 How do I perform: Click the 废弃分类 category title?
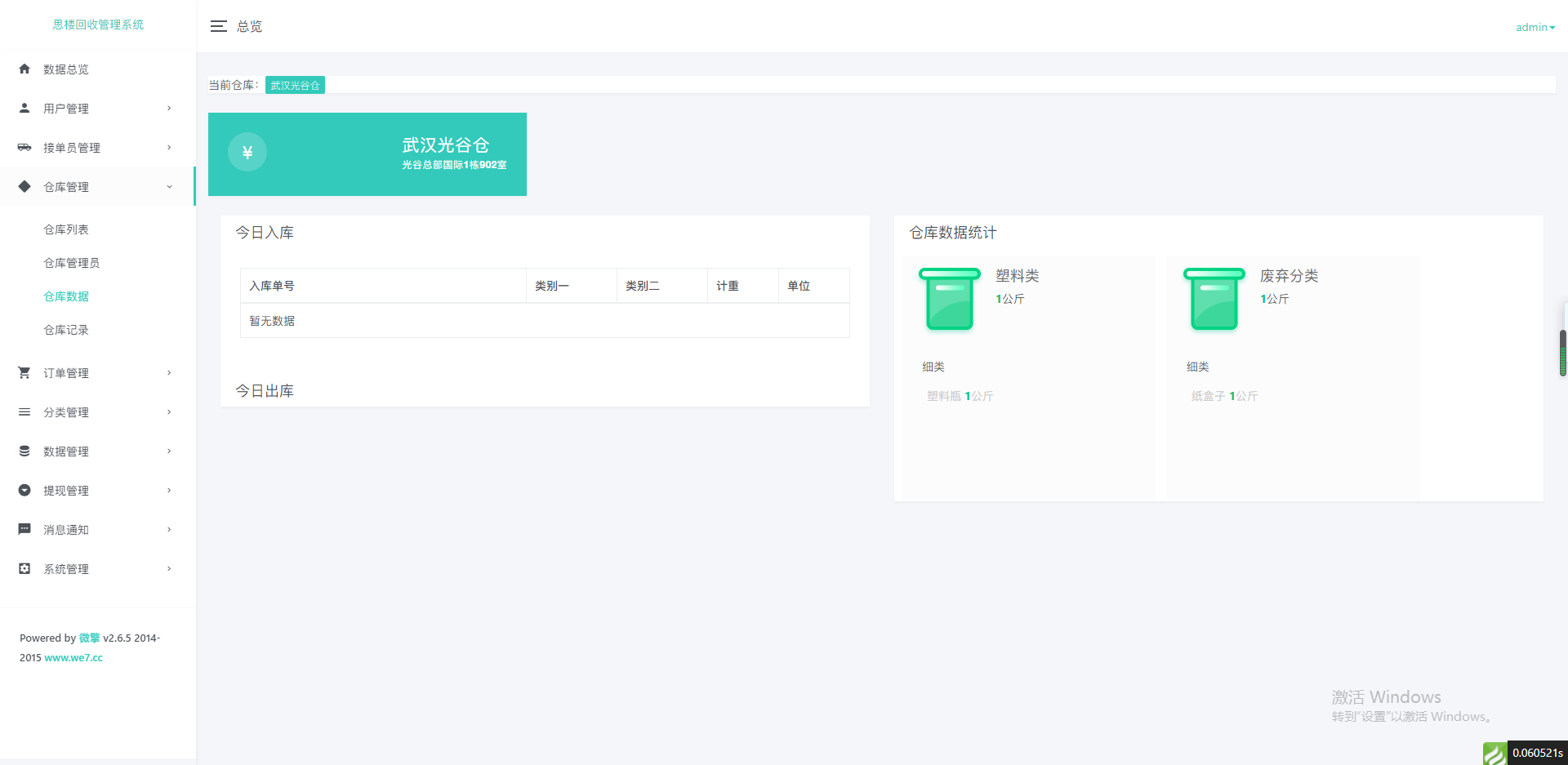pos(1290,276)
